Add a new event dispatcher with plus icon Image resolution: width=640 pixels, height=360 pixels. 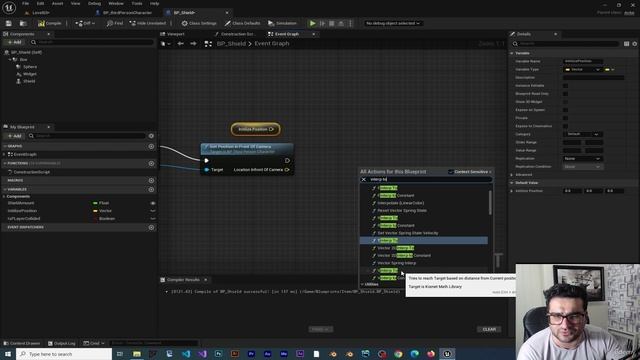(x=151, y=227)
